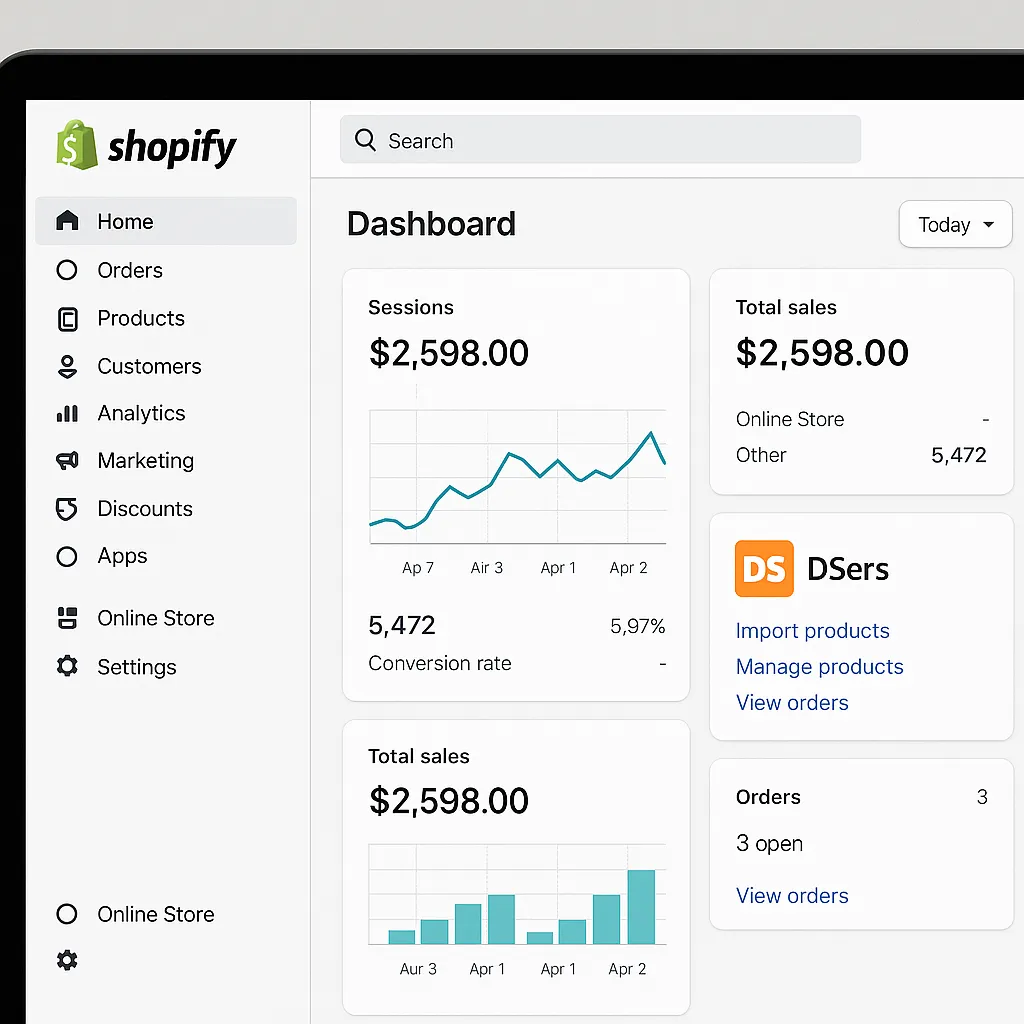
Task: Click the orange DSers DS logo
Action: (x=764, y=568)
